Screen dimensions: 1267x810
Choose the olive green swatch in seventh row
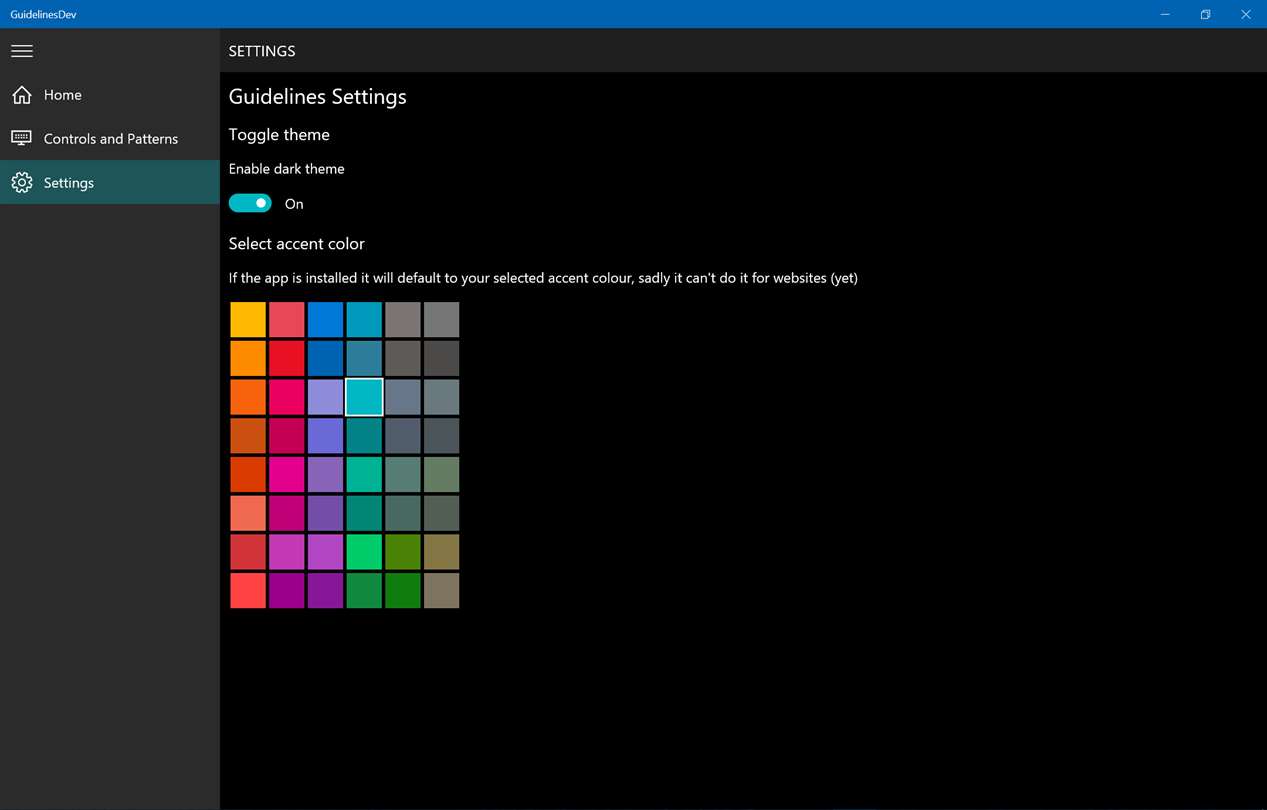coord(402,552)
